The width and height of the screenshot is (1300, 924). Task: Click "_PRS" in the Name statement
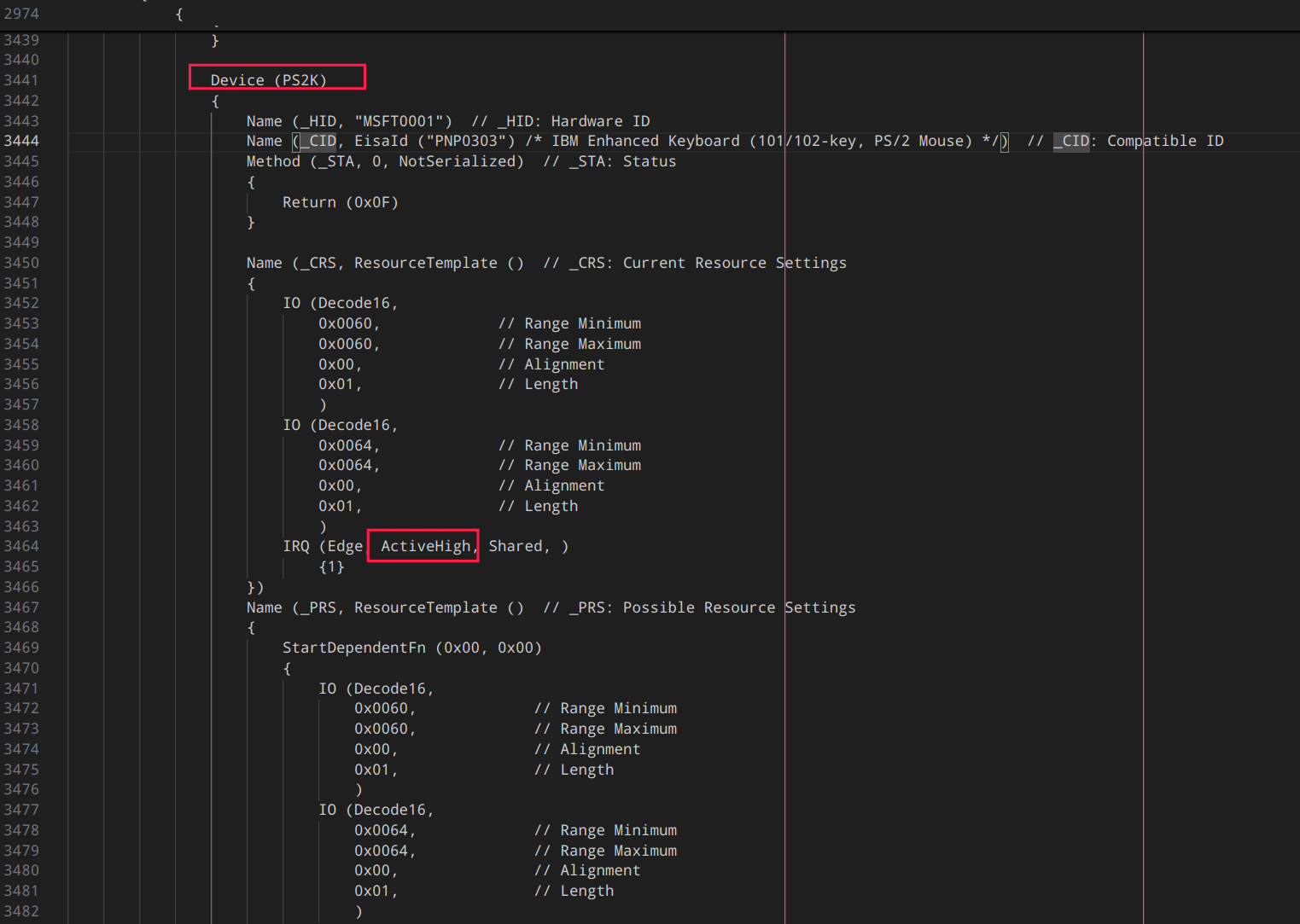[x=318, y=607]
